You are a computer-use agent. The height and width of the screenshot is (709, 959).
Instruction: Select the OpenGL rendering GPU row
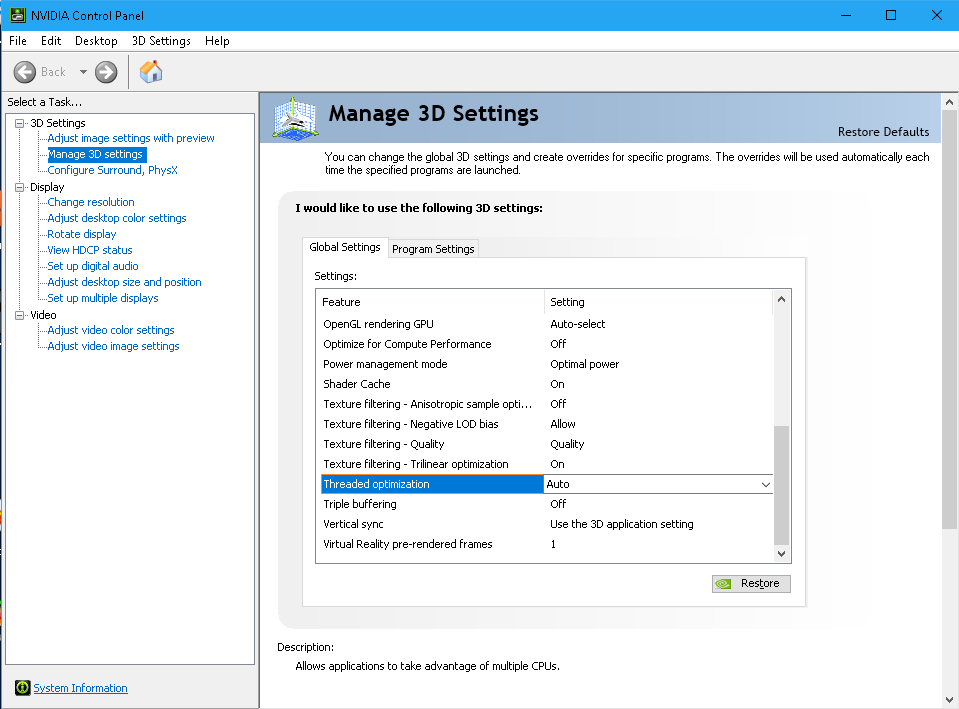[x=547, y=324]
